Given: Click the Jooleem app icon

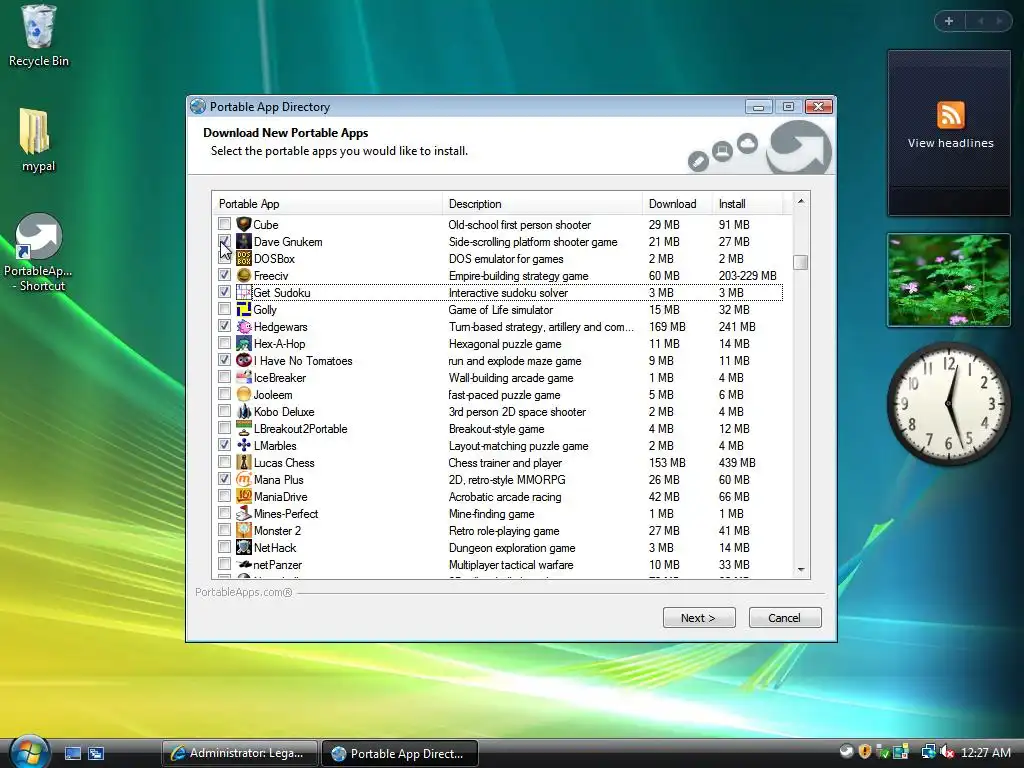Looking at the screenshot, I should tap(244, 394).
